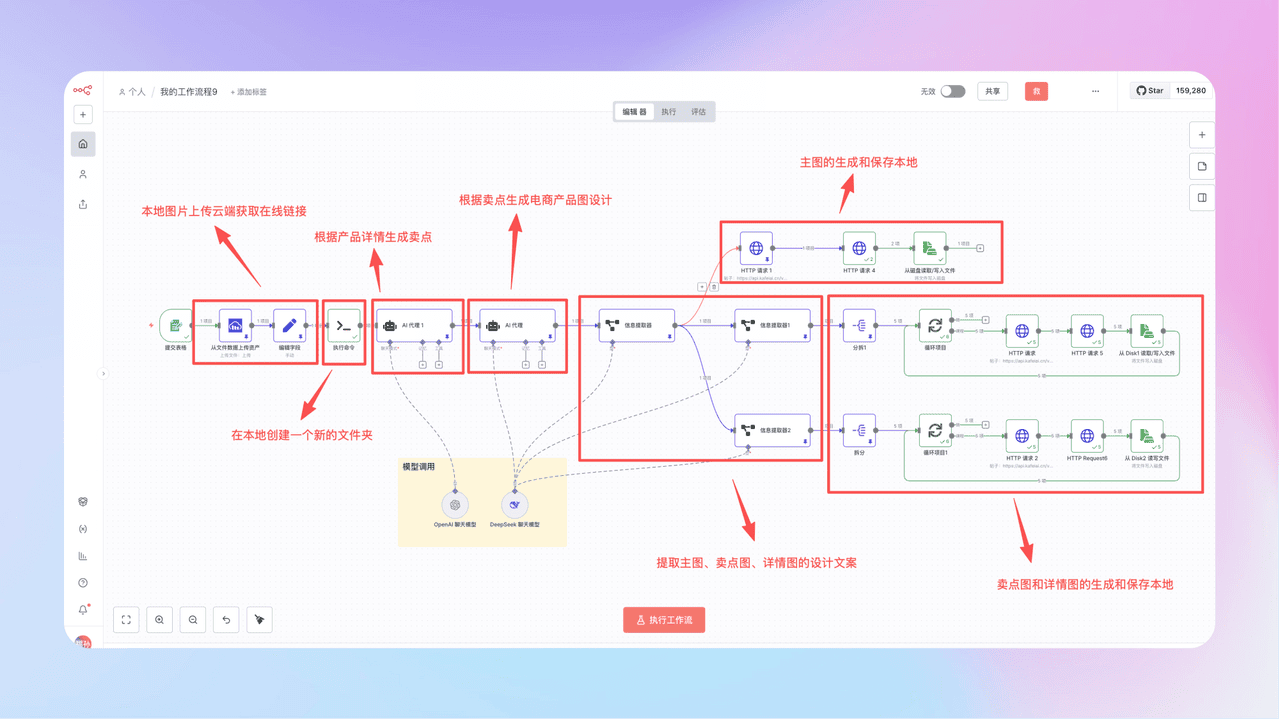Click the 执行工作流 button

[x=664, y=620]
